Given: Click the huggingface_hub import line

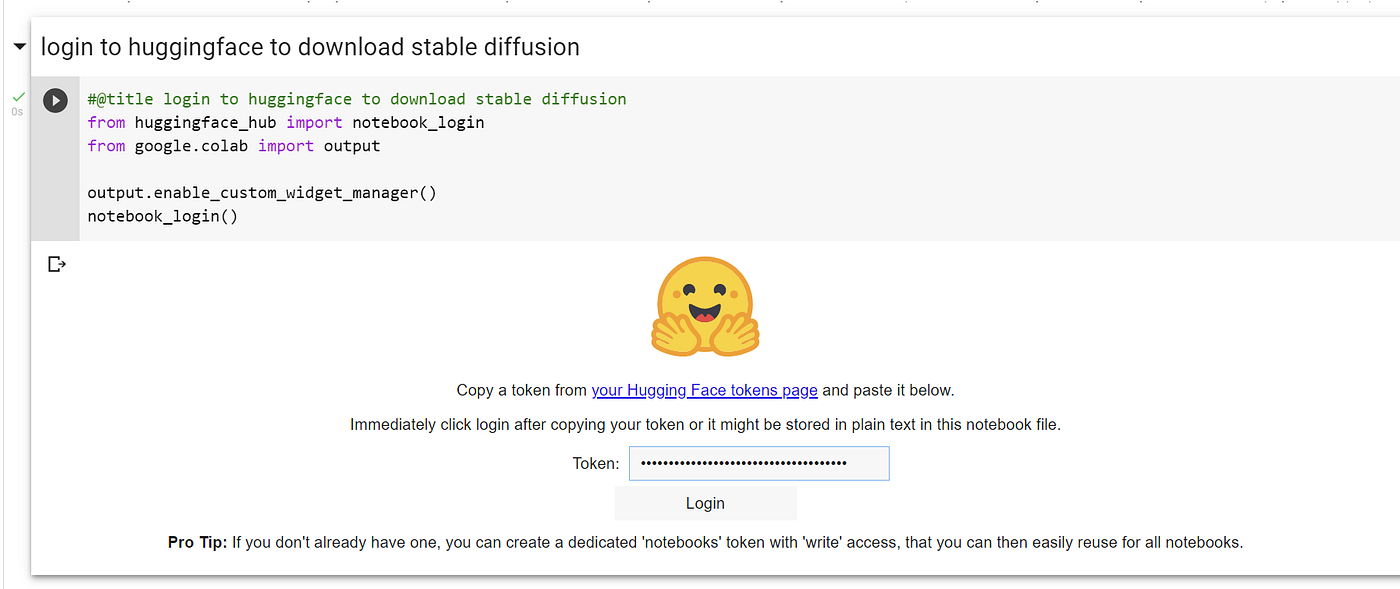Looking at the screenshot, I should coord(286,122).
